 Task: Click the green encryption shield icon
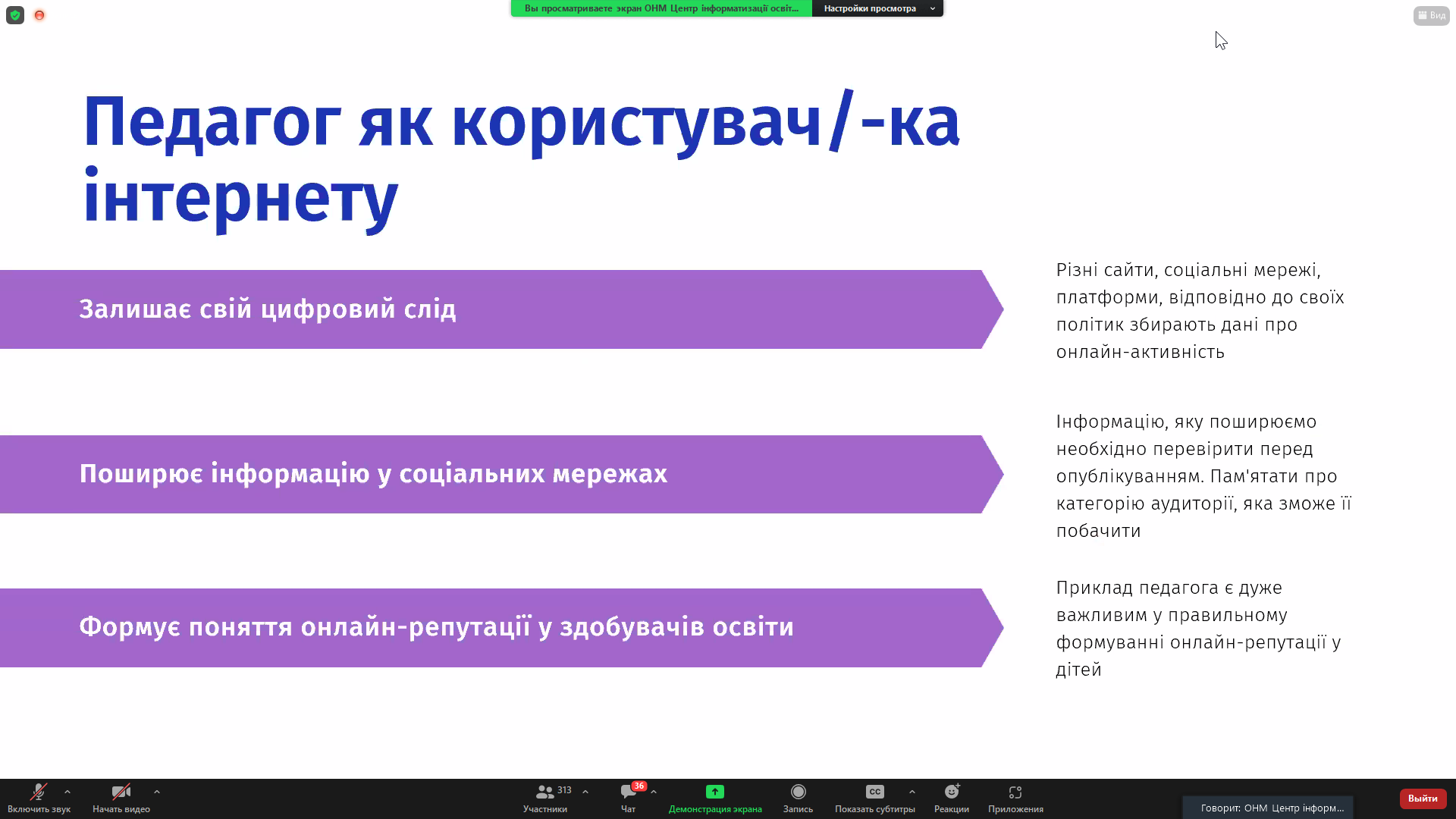click(15, 15)
